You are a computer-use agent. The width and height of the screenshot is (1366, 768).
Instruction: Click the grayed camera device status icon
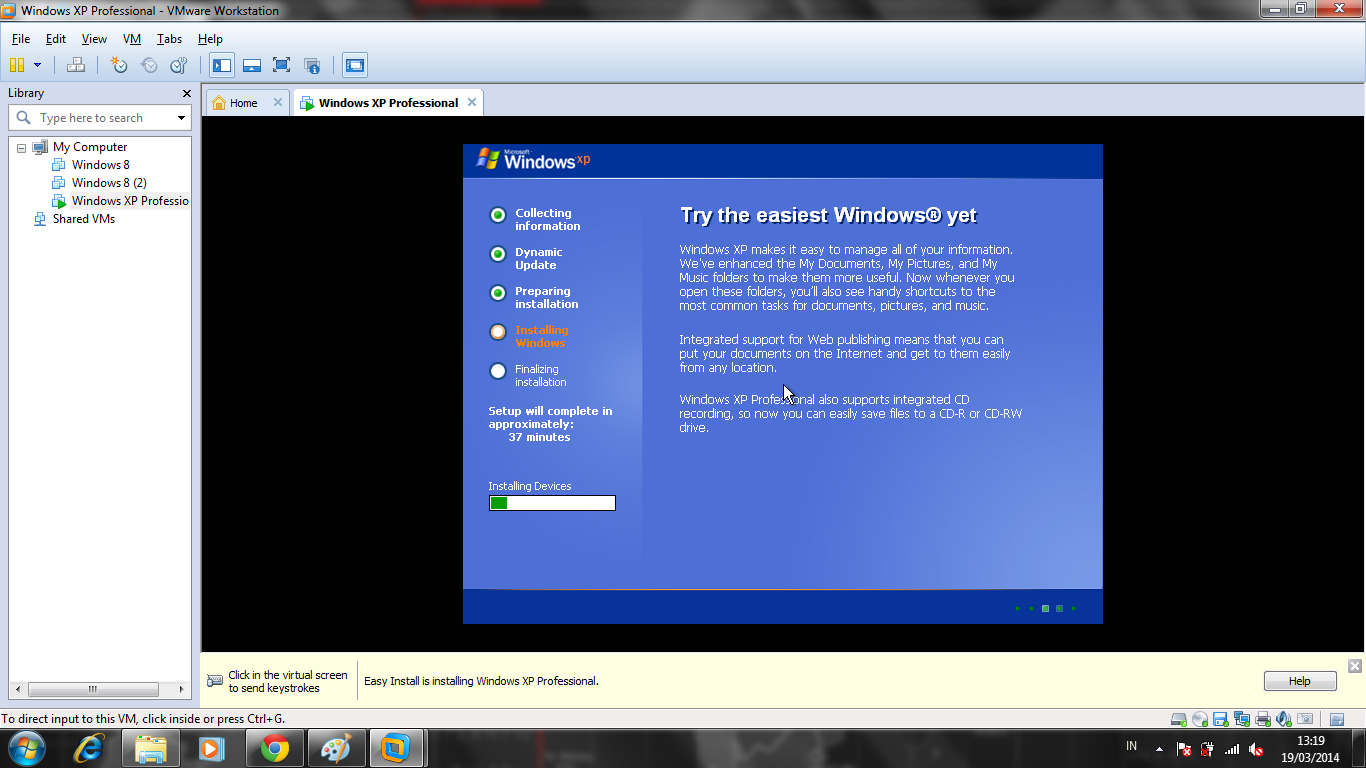click(1304, 719)
